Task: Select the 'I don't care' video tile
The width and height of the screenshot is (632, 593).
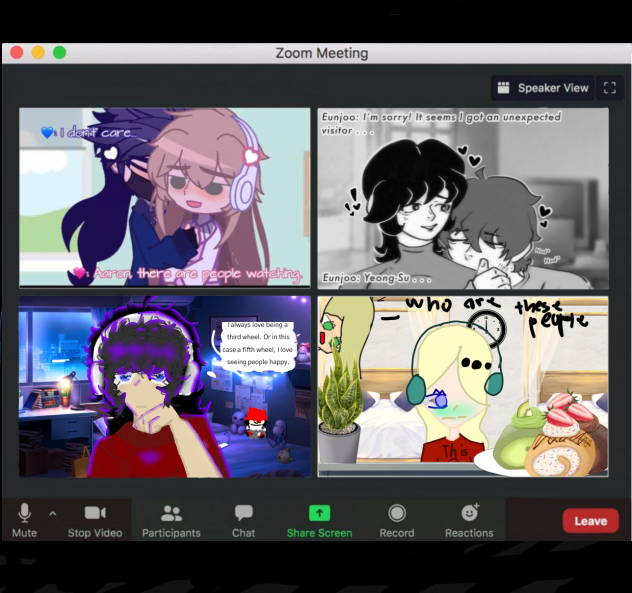Action: click(165, 198)
